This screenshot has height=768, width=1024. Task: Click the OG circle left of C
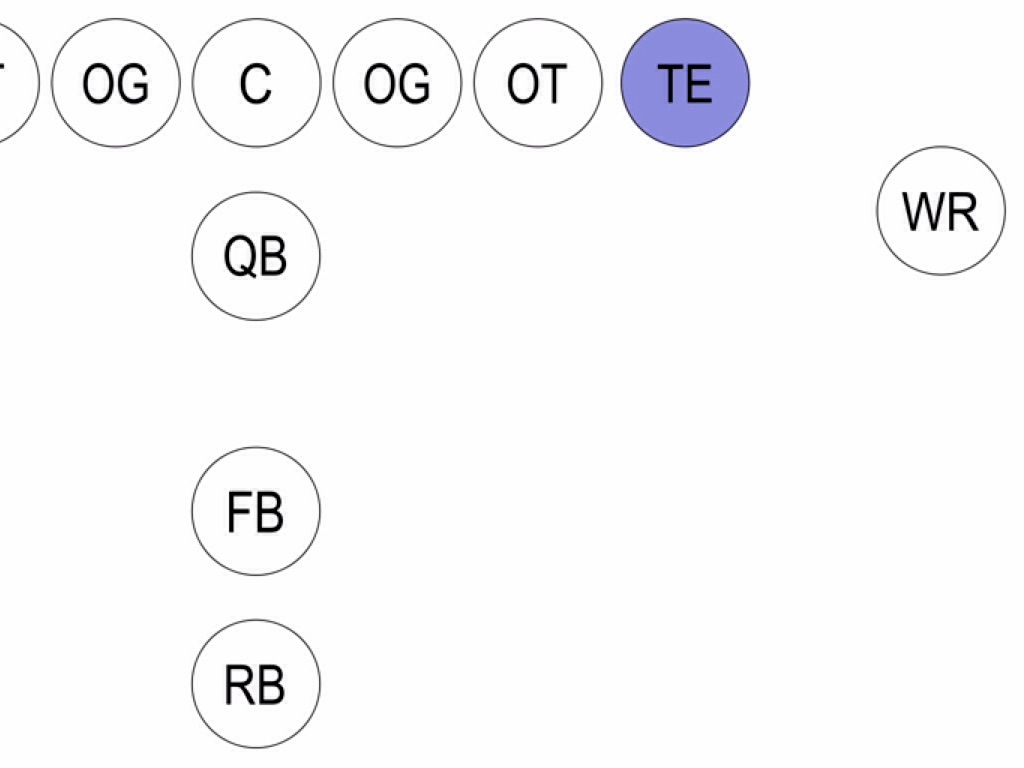click(116, 83)
